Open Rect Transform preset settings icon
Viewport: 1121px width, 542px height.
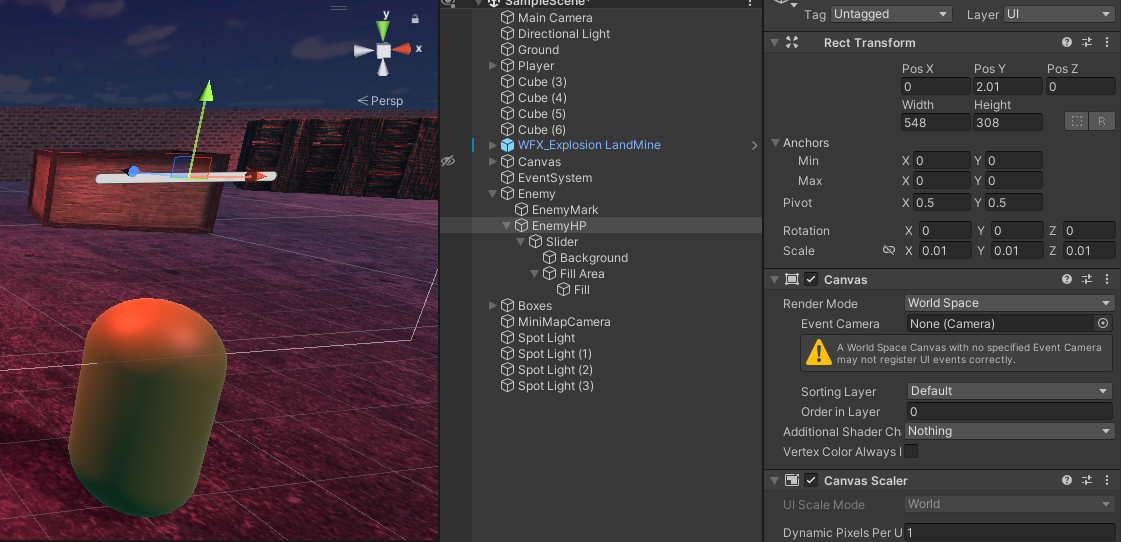tap(1087, 42)
